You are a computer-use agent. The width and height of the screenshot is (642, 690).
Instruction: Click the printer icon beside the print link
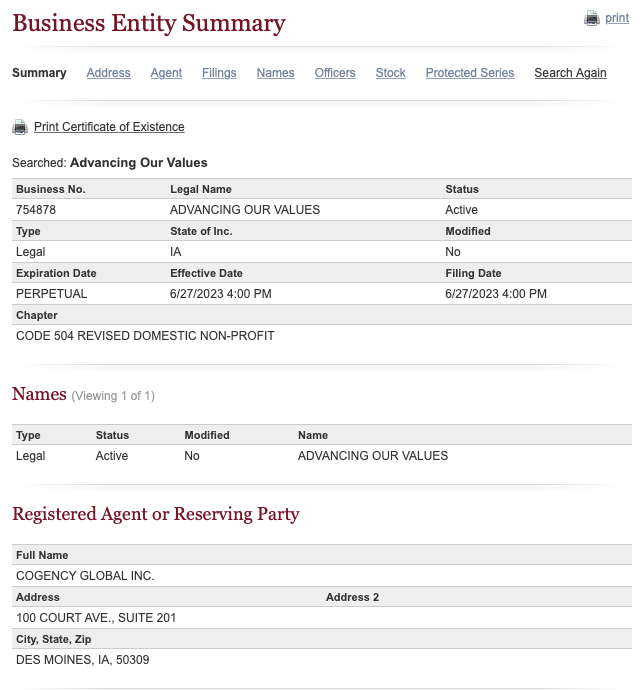coord(592,18)
